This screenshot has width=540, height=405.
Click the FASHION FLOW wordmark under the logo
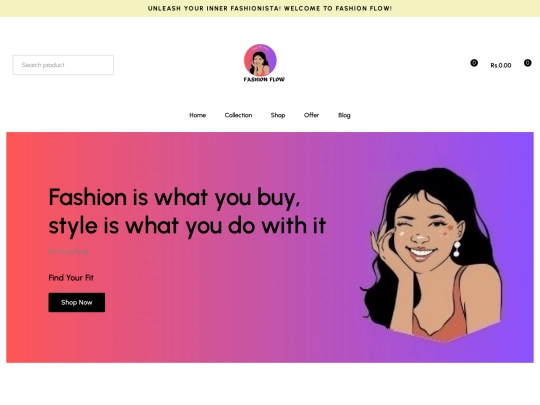264,80
